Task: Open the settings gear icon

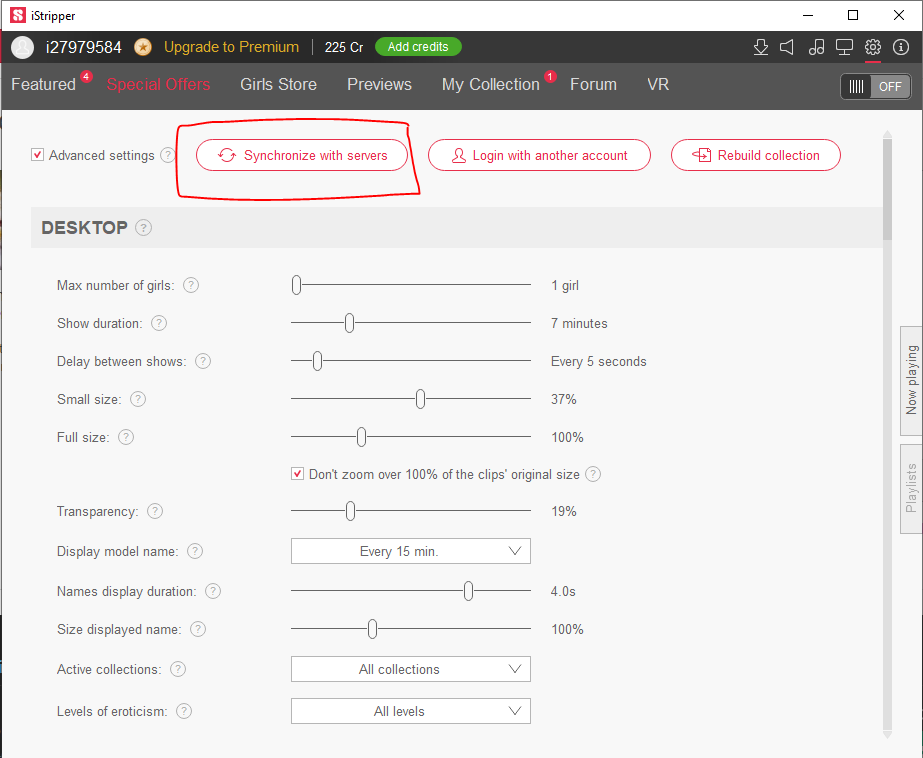Action: coord(872,47)
